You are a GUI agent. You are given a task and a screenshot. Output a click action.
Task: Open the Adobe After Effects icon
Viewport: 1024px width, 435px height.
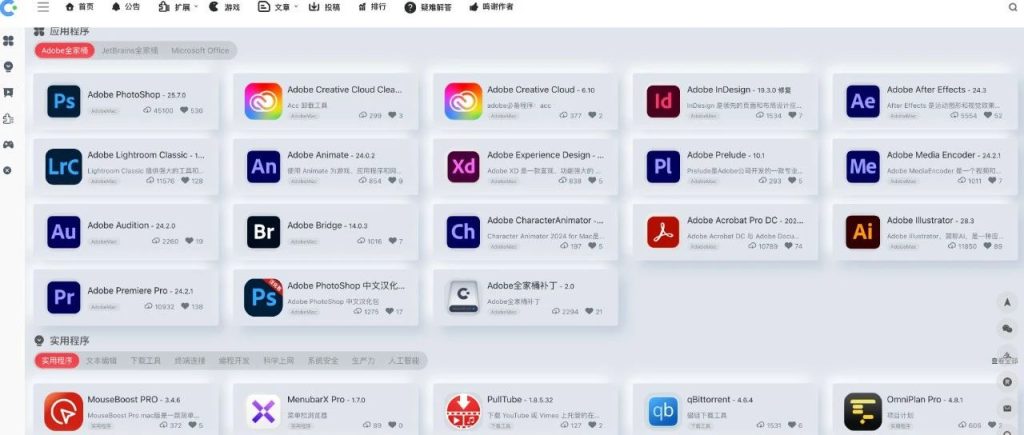(862, 101)
